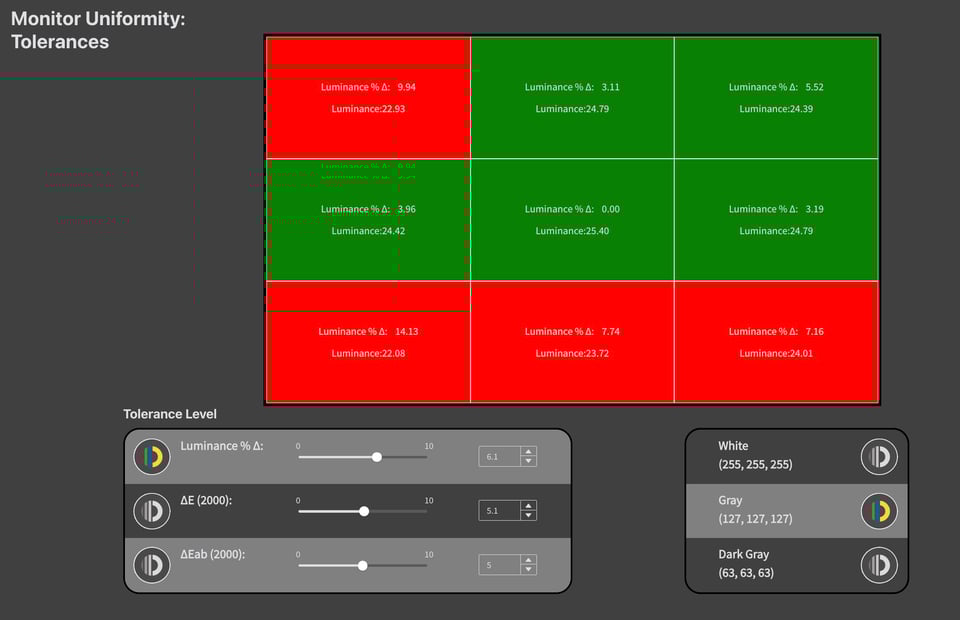This screenshot has width=960, height=620.
Task: Toggle the Luminance % Δ tolerance icon
Action: pyautogui.click(x=152, y=457)
